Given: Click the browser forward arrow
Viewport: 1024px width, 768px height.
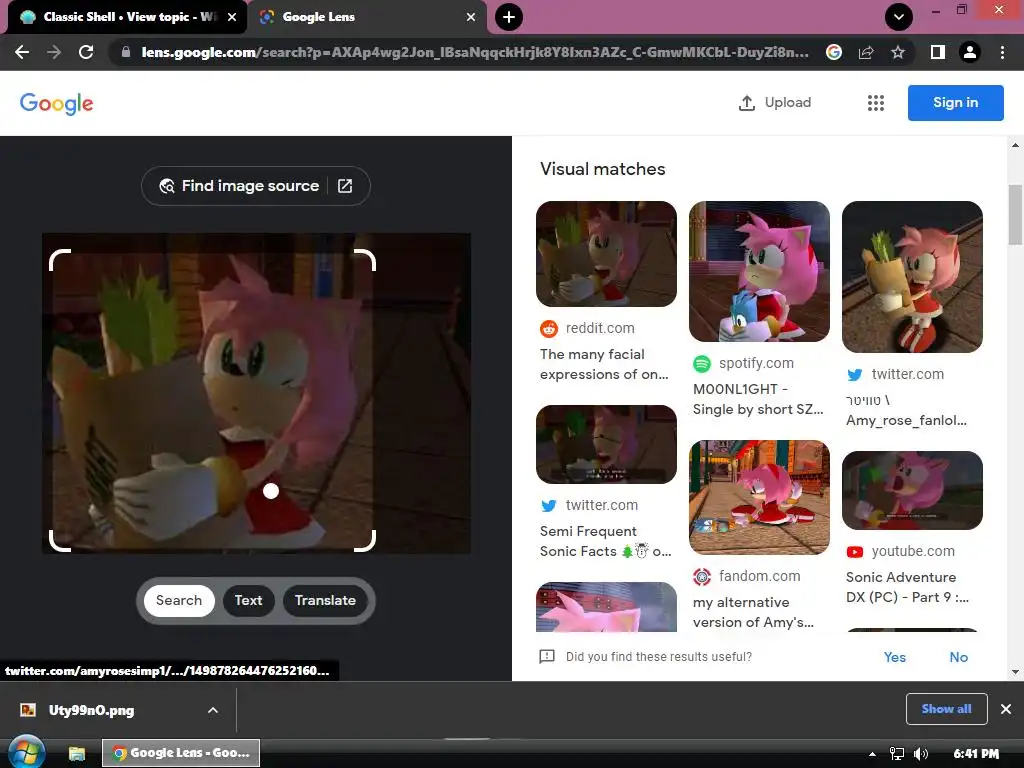Looking at the screenshot, I should pos(54,52).
